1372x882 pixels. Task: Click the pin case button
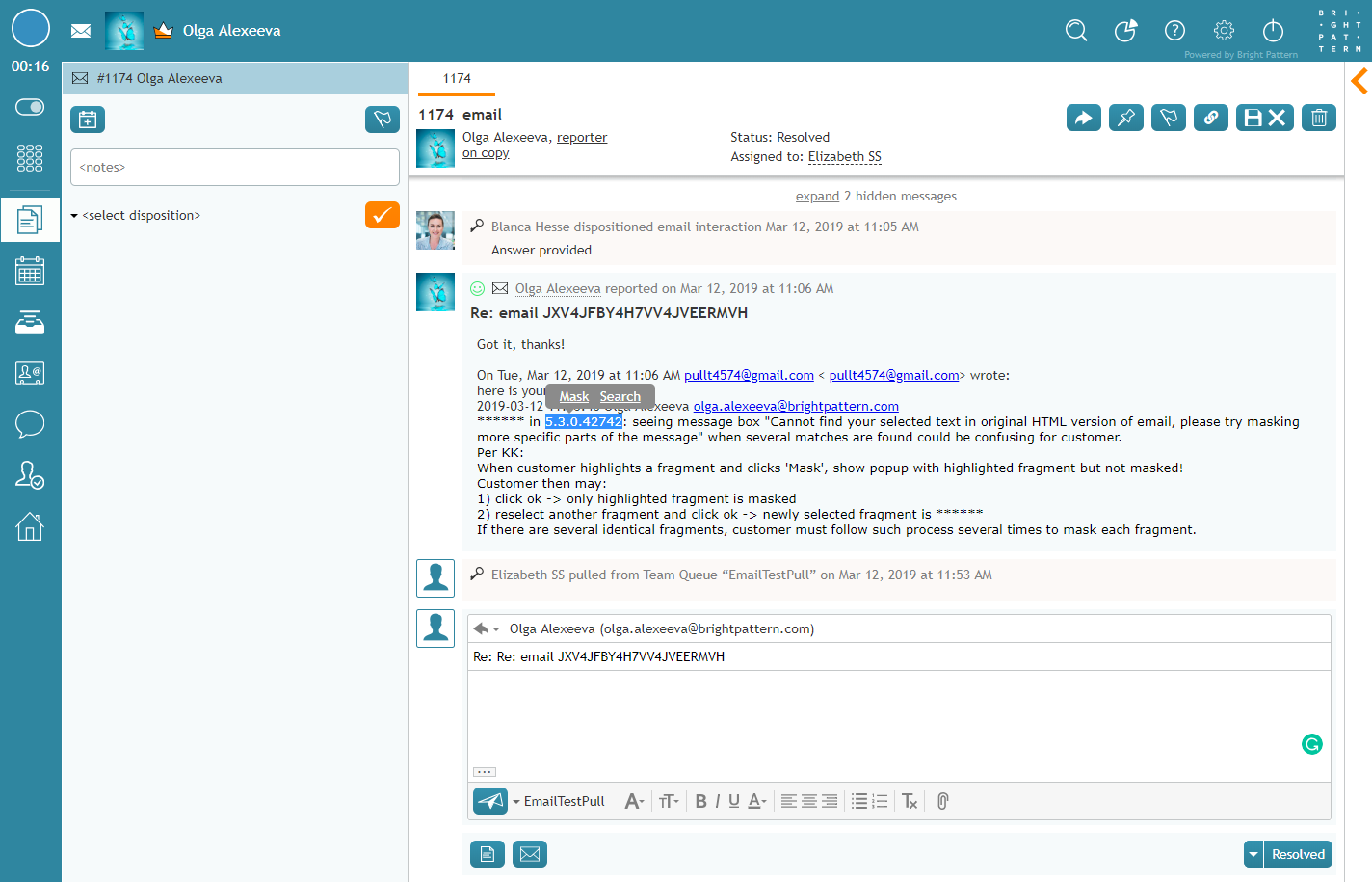pyautogui.click(x=1126, y=118)
